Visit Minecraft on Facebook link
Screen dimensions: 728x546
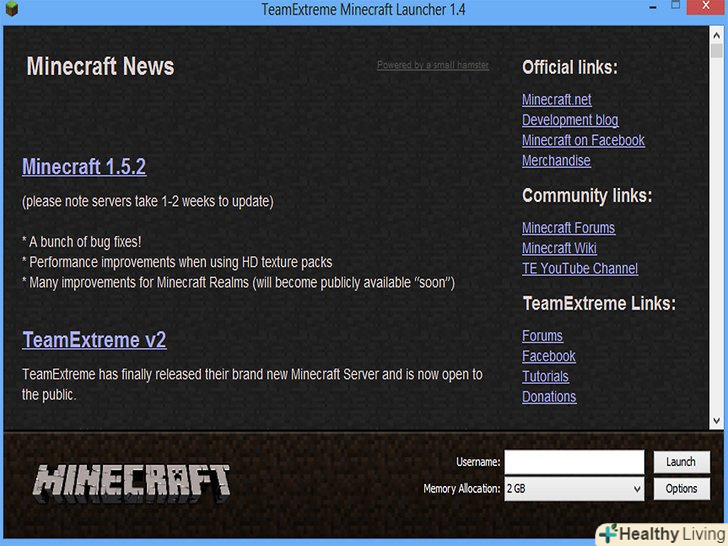click(583, 140)
